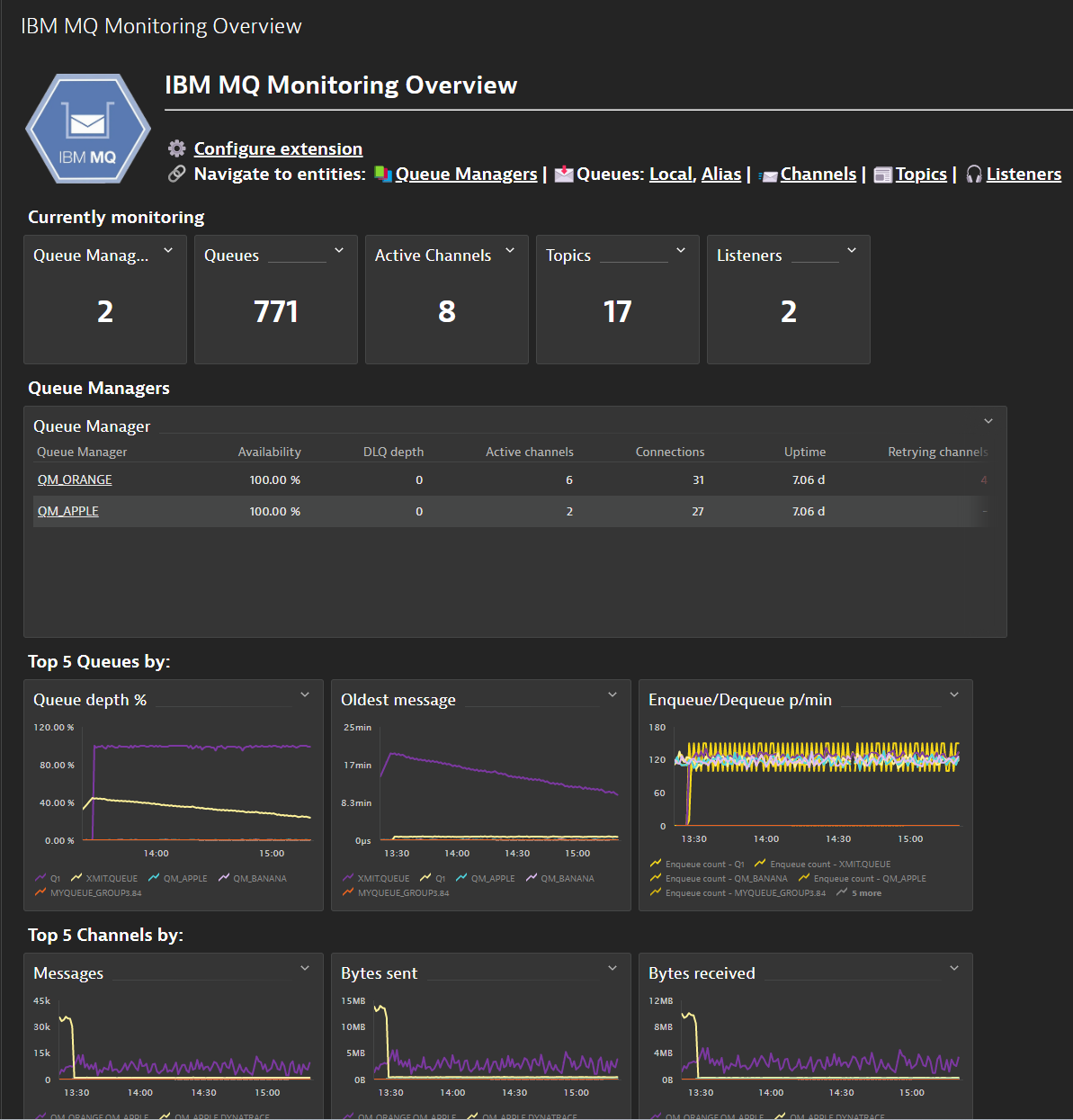Click the Availability column header

click(269, 452)
